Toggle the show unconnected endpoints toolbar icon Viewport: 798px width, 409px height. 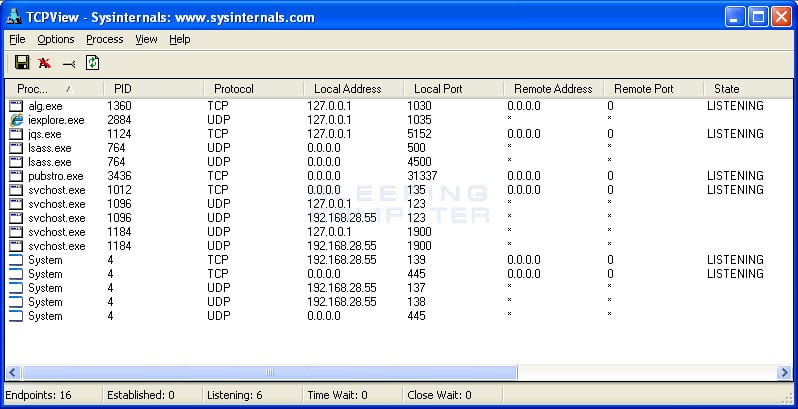point(69,64)
